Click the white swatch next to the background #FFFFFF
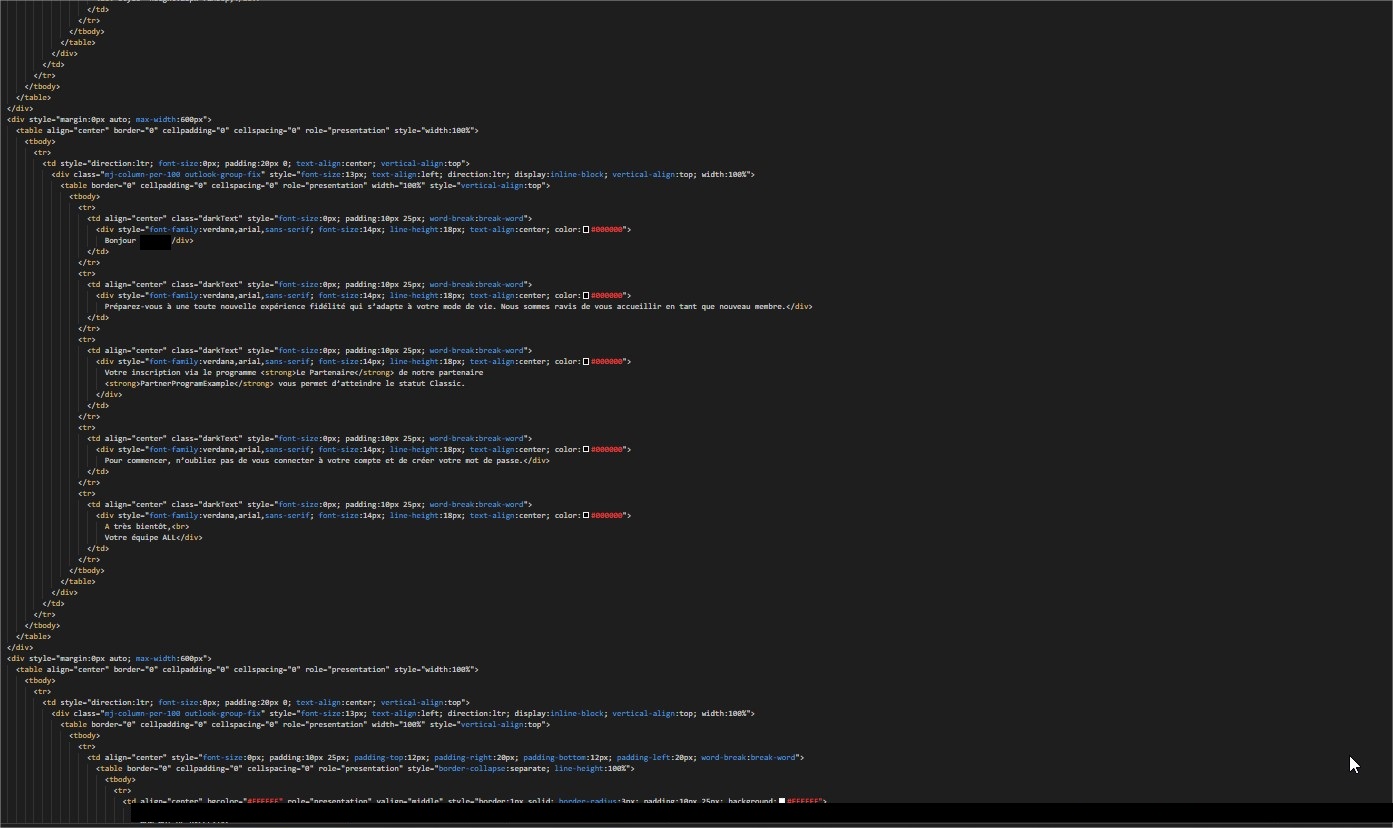 click(x=783, y=801)
